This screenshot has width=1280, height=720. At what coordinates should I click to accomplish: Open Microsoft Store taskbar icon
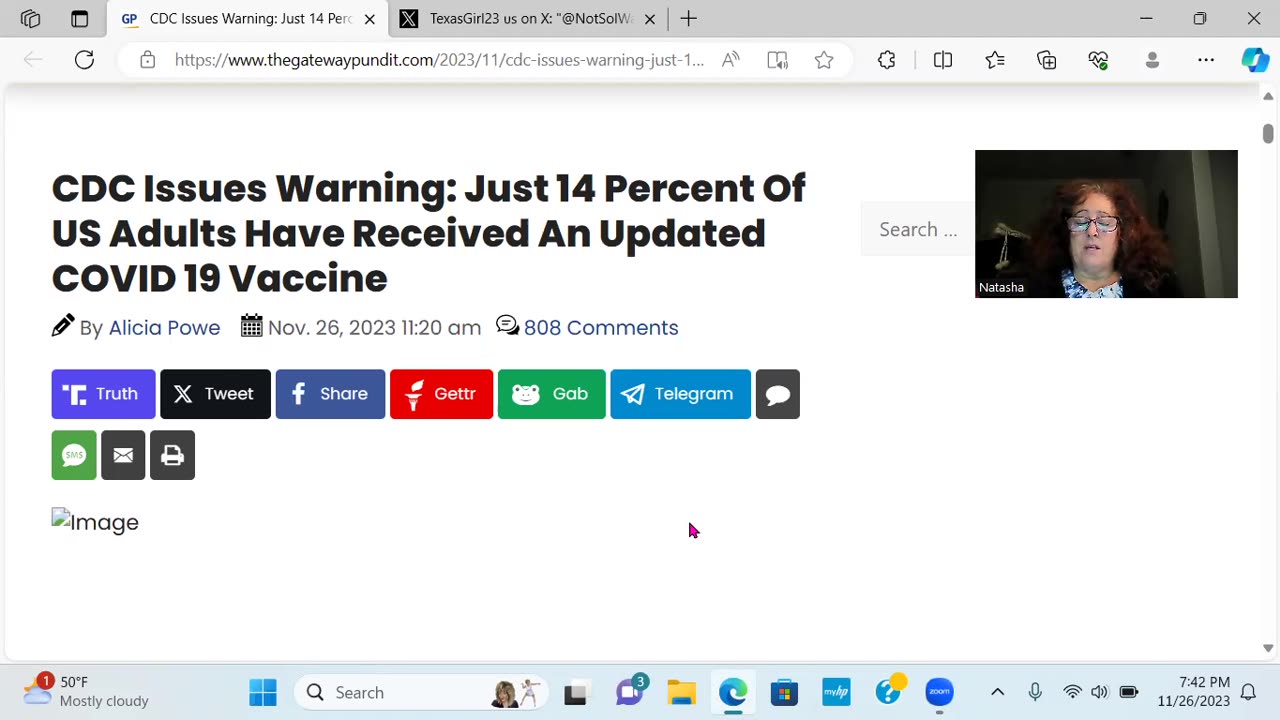pos(784,692)
